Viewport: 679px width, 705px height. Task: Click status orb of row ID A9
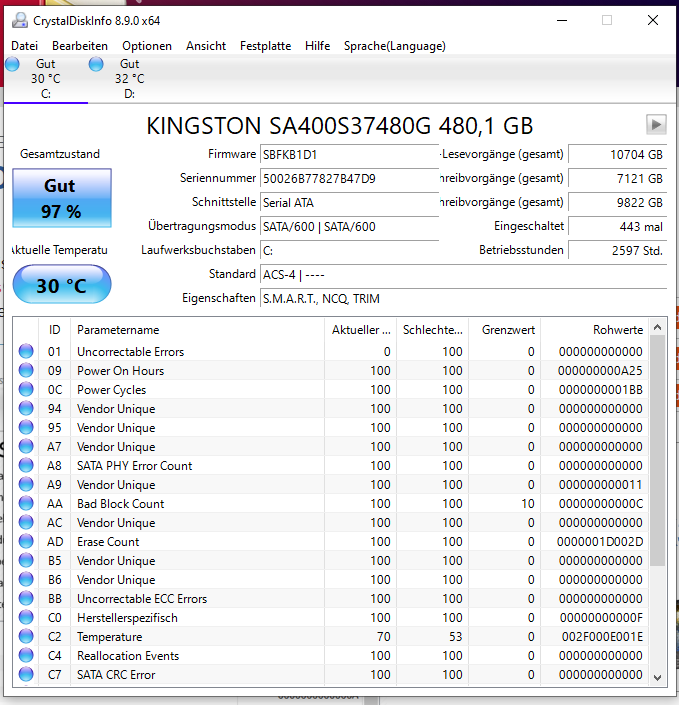26,484
